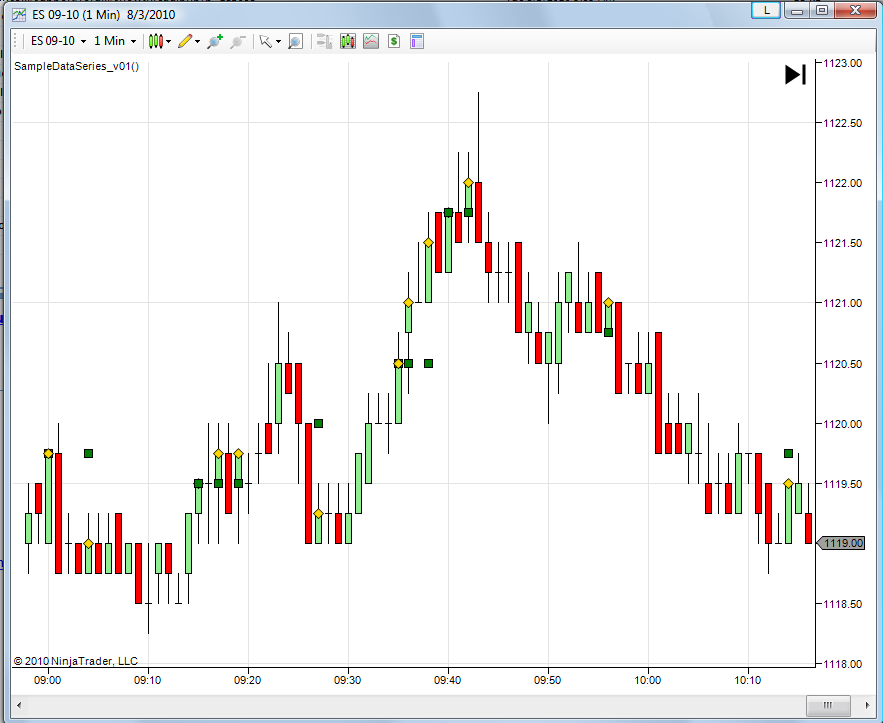883x723 pixels.
Task: Click the 09:40 time axis label
Action: [x=448, y=680]
